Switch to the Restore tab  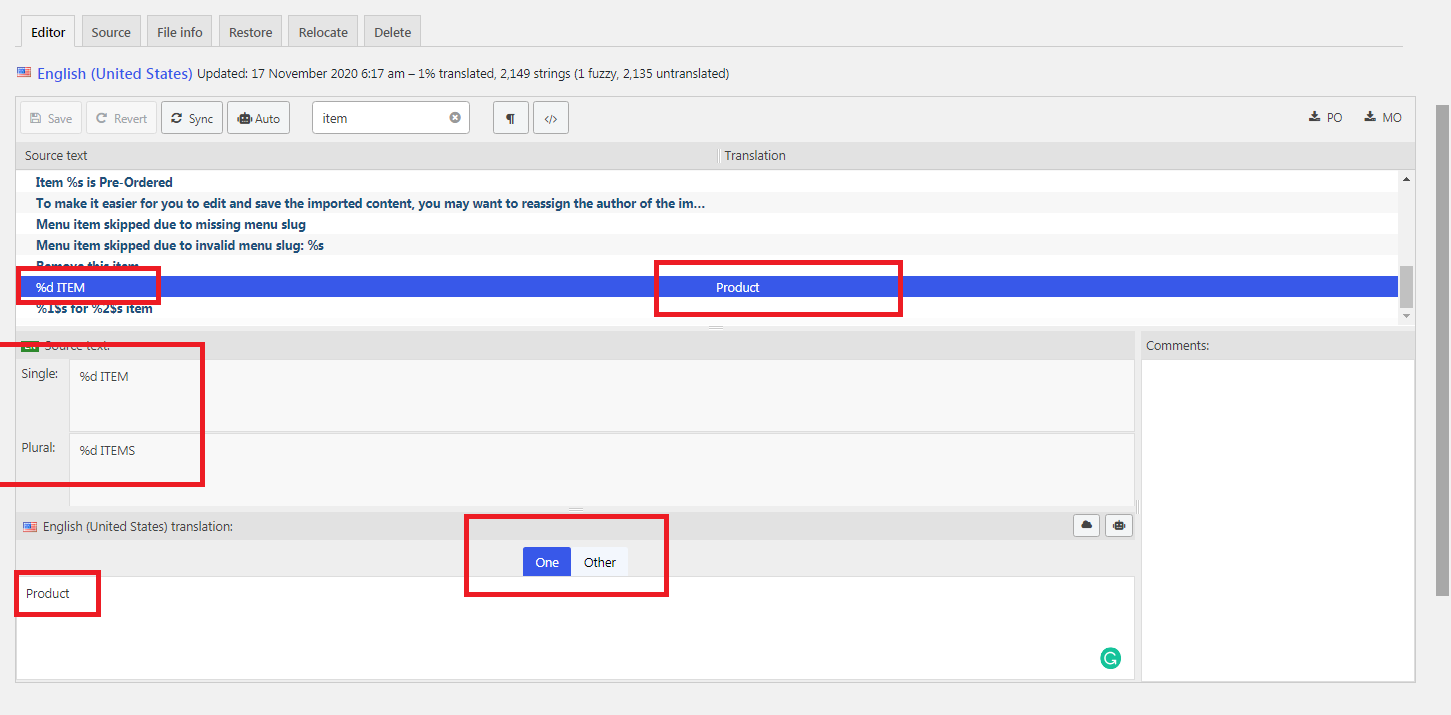pos(250,32)
